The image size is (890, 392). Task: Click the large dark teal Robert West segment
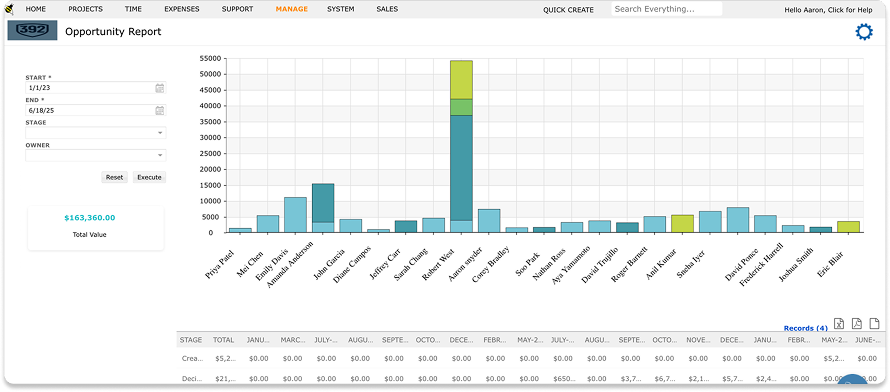click(461, 168)
